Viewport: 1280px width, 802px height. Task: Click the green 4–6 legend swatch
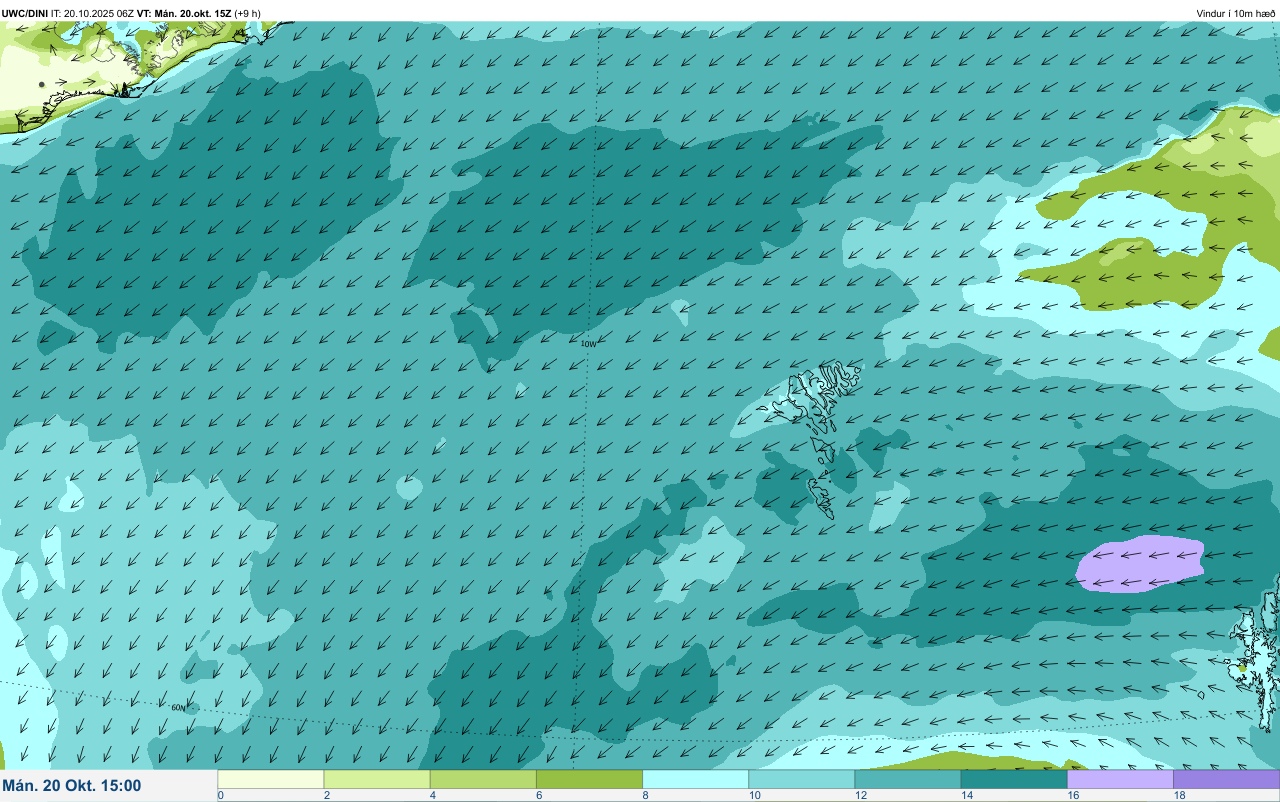pyautogui.click(x=483, y=779)
